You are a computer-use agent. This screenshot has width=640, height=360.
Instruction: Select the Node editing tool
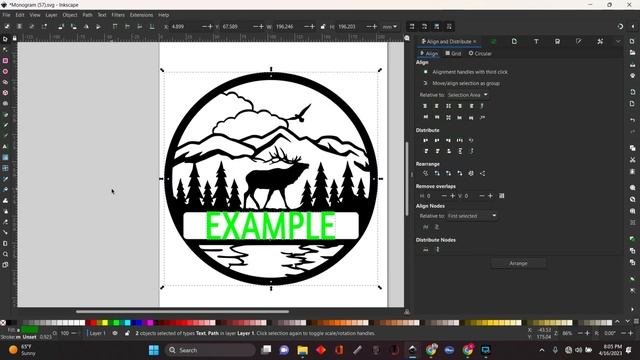(5, 50)
